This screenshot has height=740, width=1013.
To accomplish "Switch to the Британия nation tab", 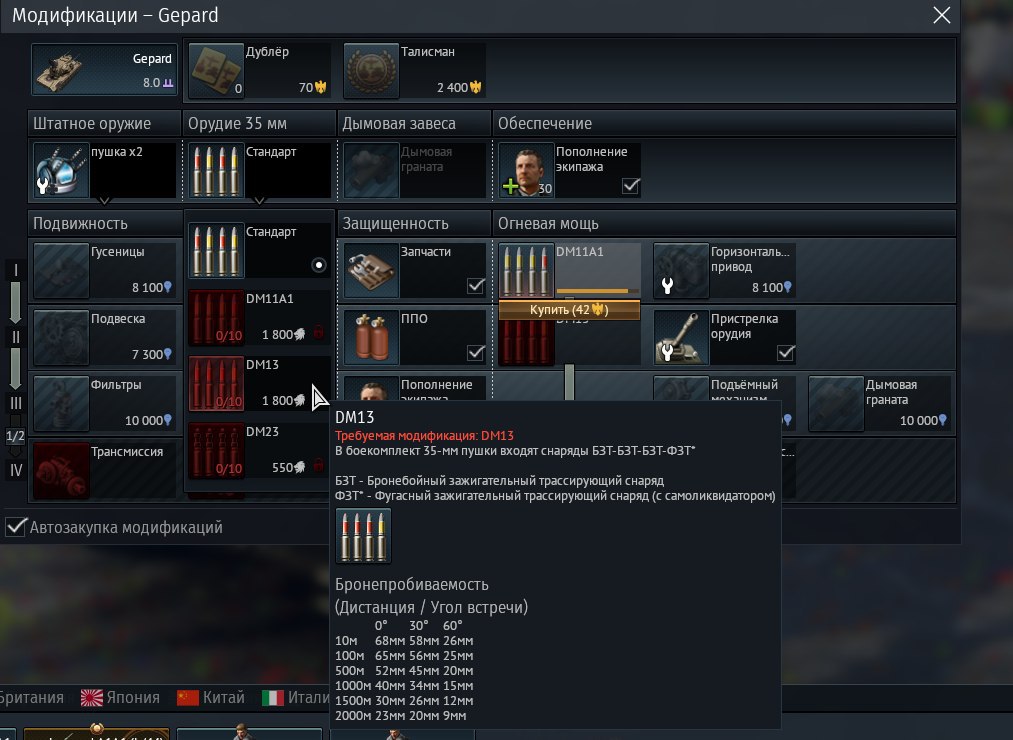I will 32,697.
